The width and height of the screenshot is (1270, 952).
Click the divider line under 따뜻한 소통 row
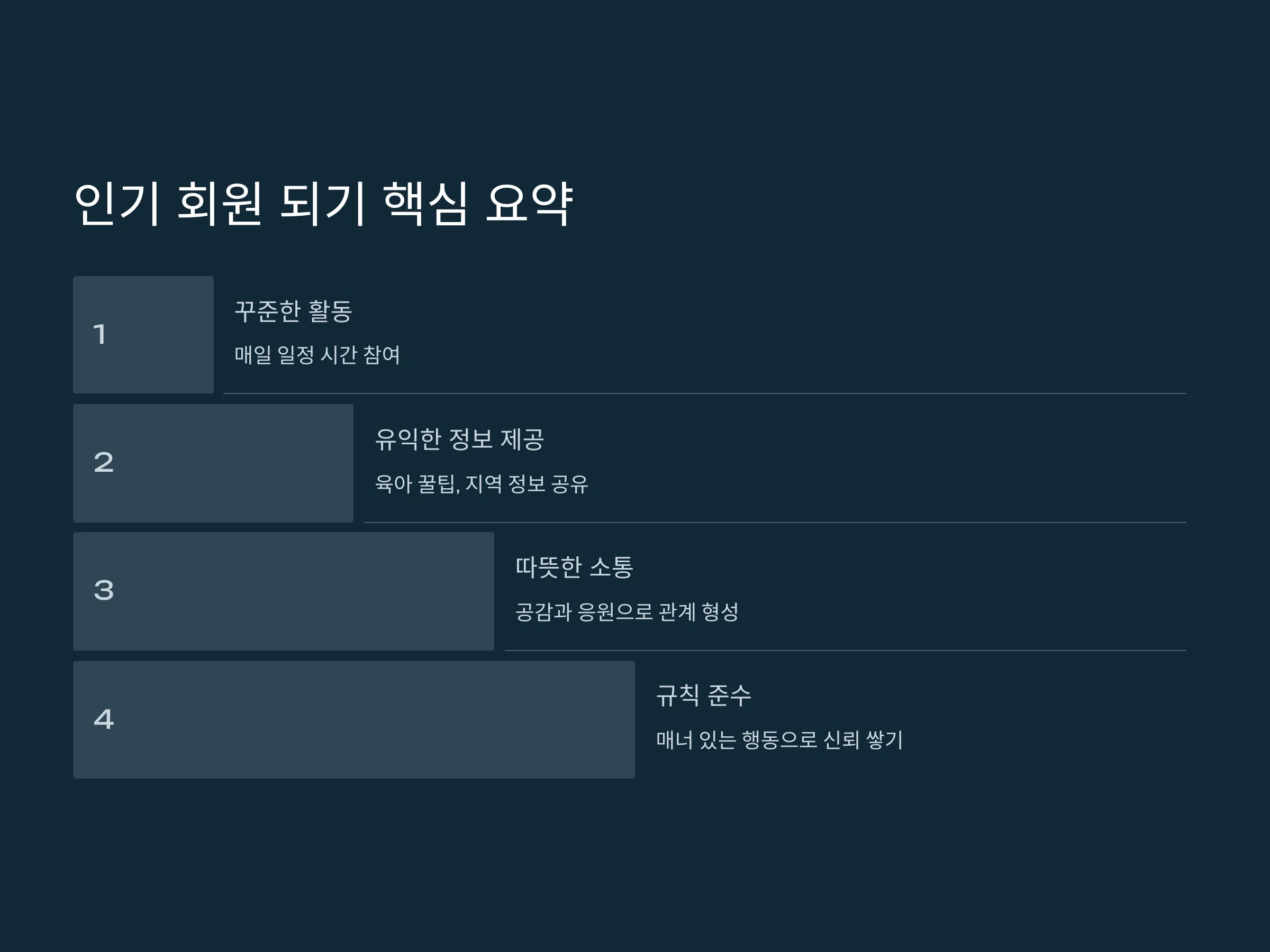point(845,651)
